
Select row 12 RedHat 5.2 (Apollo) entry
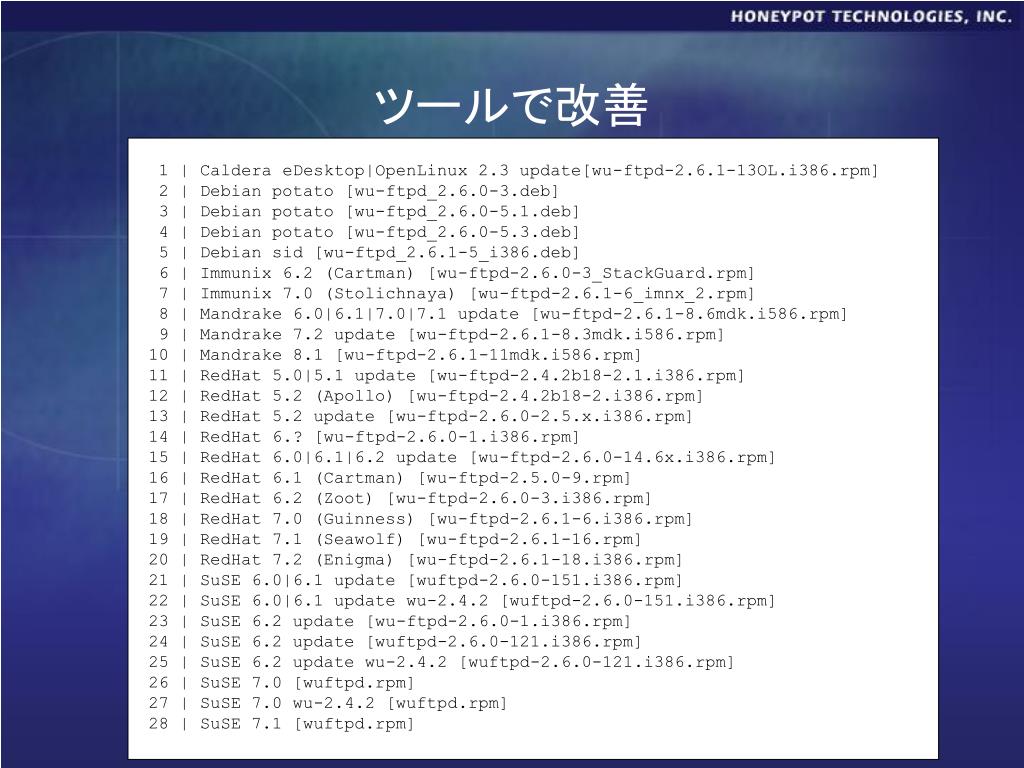(426, 396)
